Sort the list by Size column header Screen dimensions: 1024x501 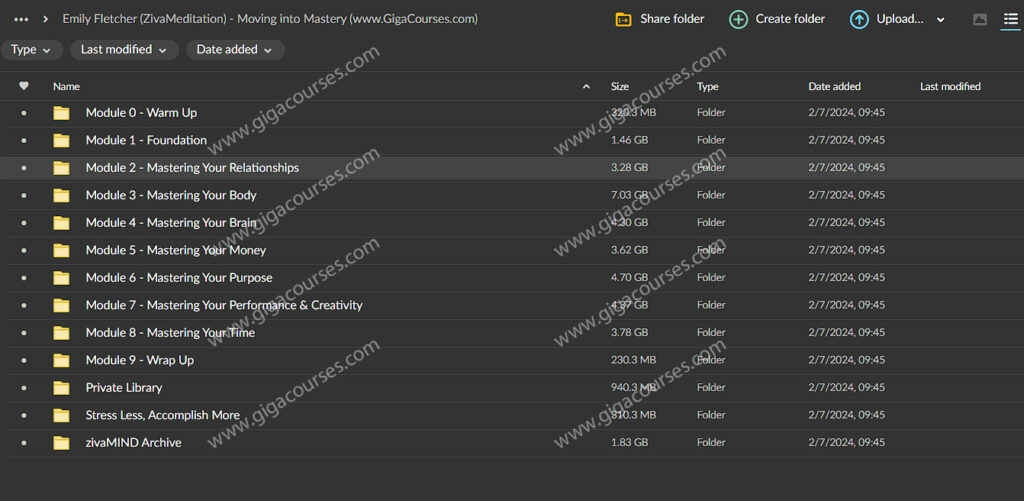620,87
